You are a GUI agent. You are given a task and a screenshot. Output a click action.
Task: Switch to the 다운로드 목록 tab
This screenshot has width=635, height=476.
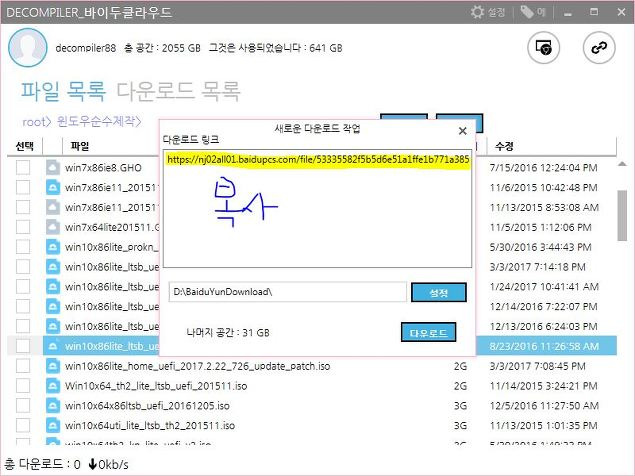tap(179, 91)
